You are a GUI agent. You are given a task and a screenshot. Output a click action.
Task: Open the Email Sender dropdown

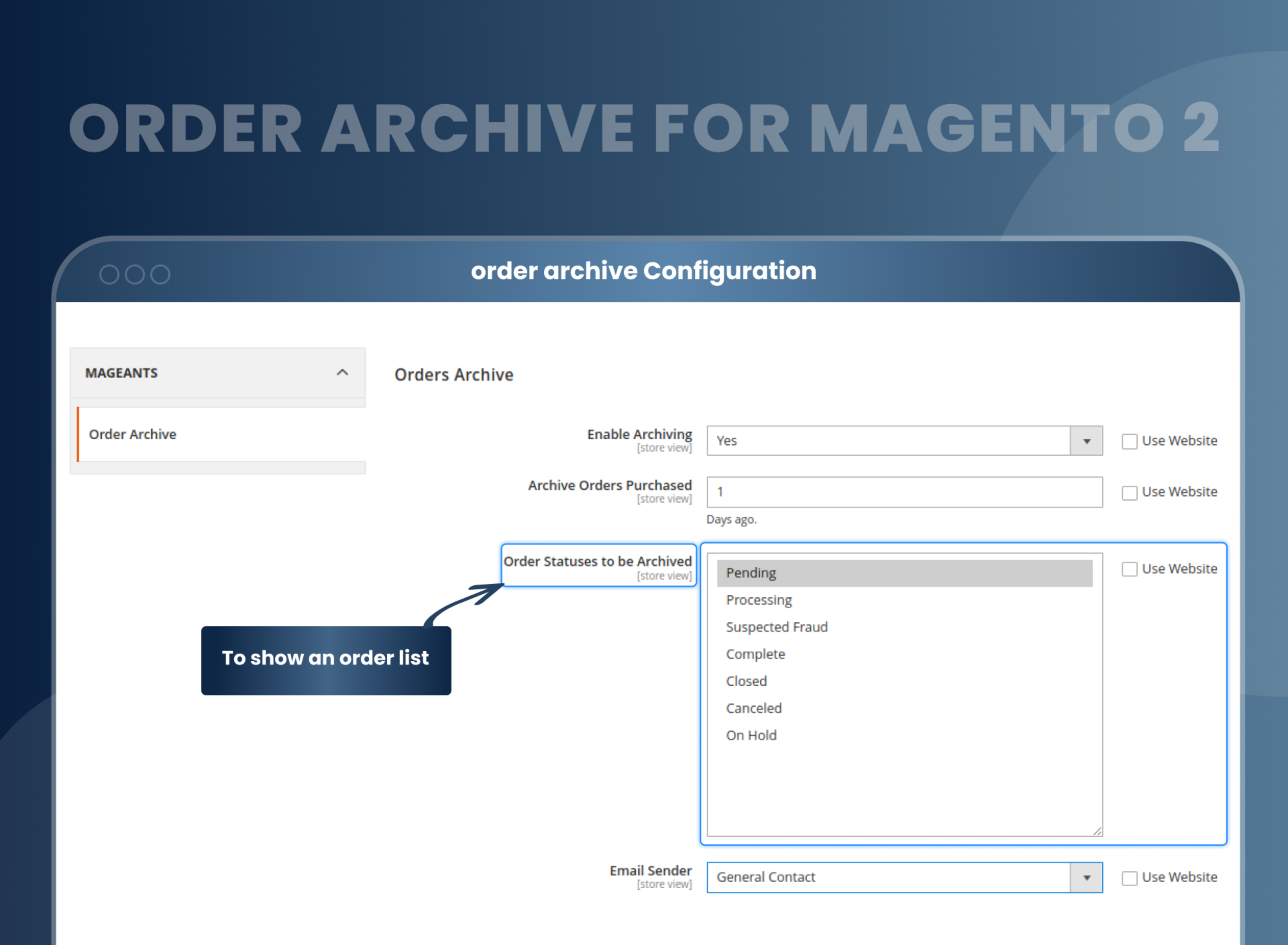coord(904,878)
